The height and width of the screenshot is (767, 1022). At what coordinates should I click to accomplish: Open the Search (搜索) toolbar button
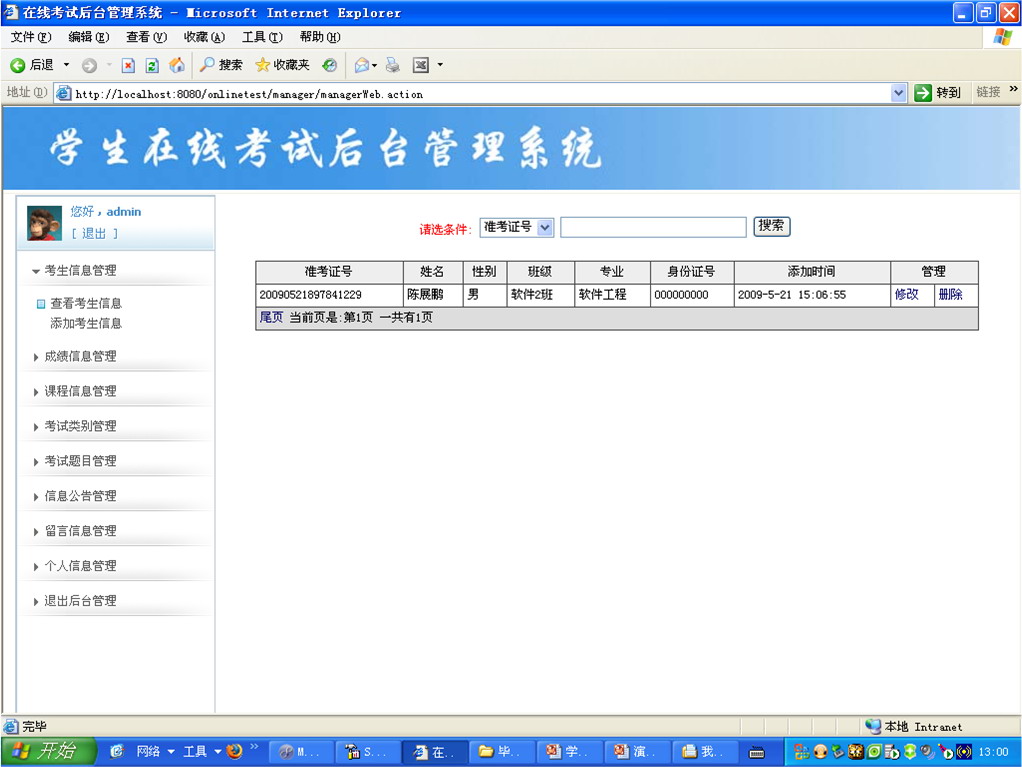tap(221, 65)
